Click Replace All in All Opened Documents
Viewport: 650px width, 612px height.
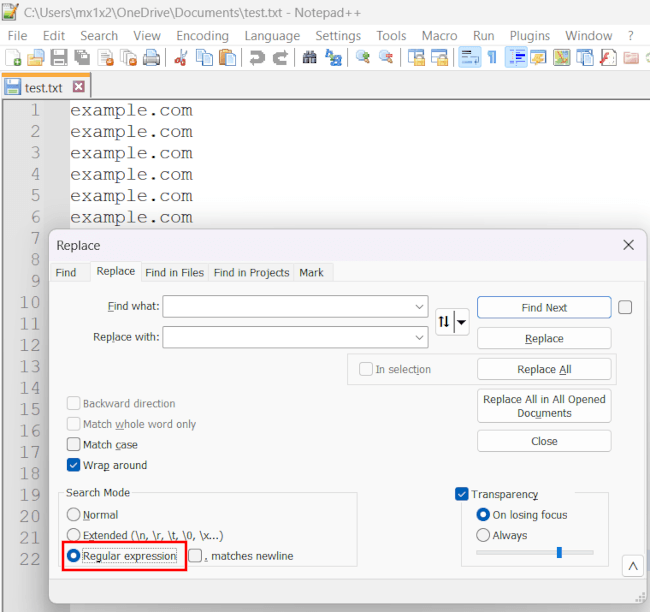(x=544, y=406)
